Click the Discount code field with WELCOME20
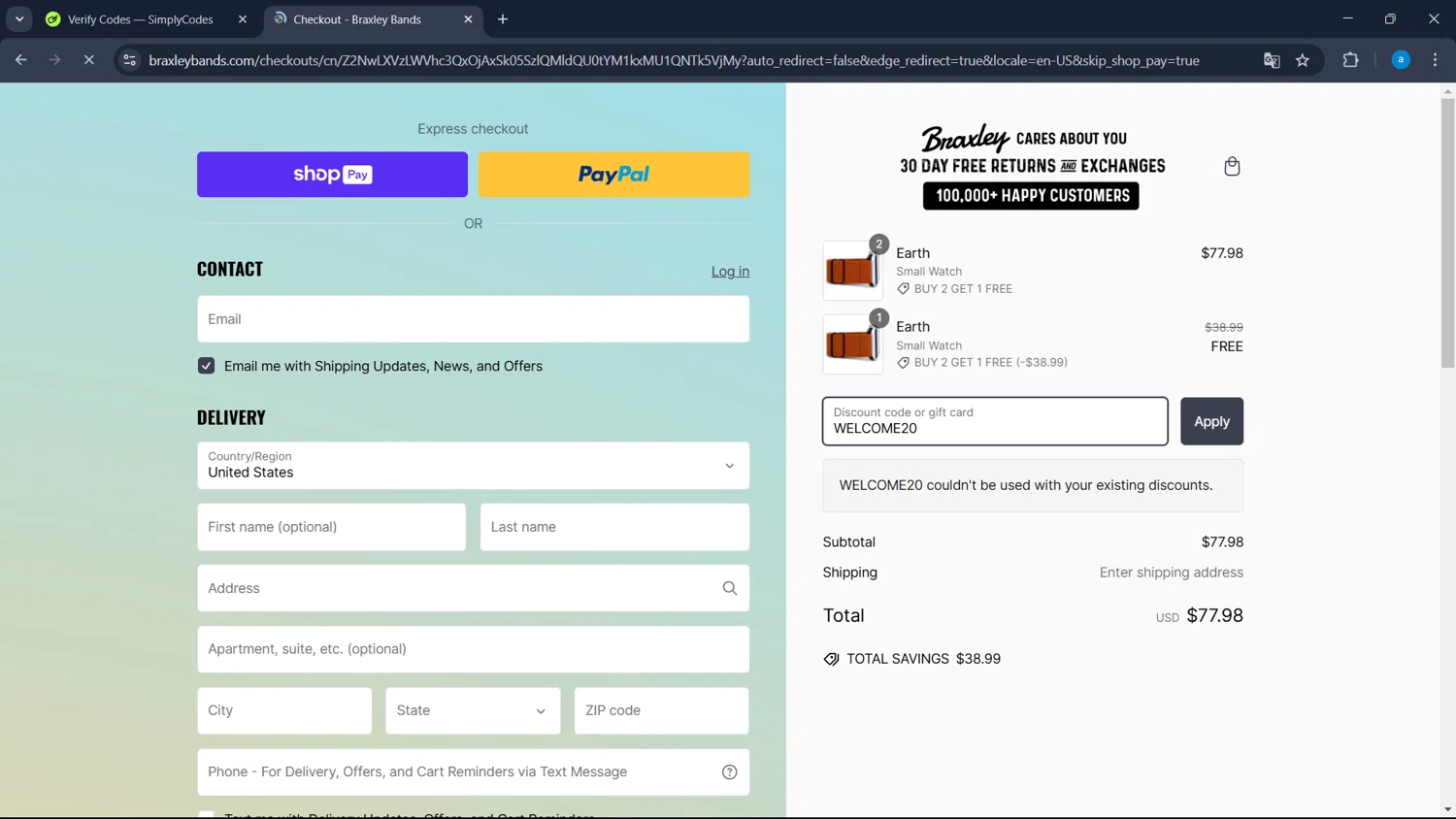The height and width of the screenshot is (819, 1456). 995,421
